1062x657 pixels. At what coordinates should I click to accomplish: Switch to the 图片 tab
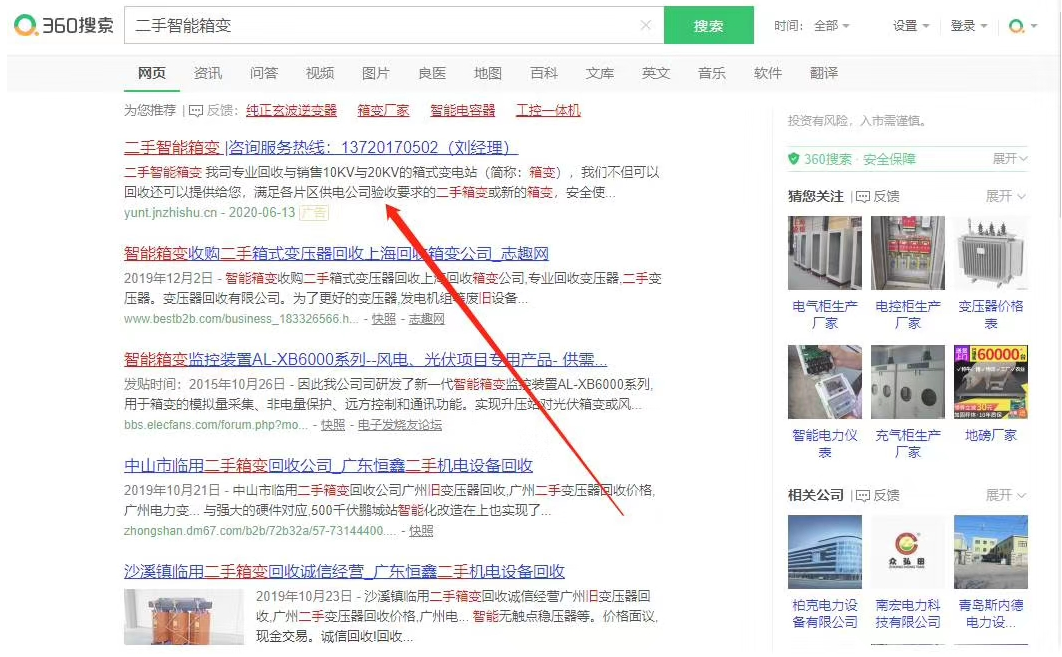[375, 73]
